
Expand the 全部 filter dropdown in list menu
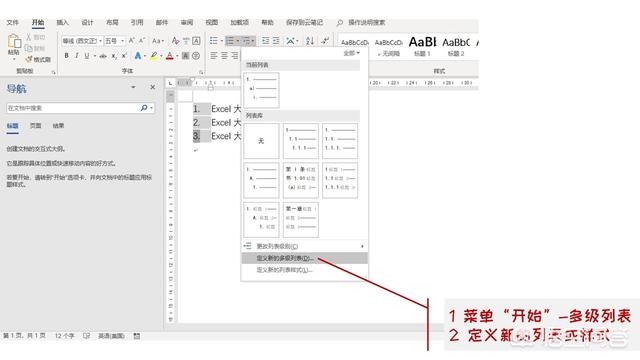(x=351, y=53)
